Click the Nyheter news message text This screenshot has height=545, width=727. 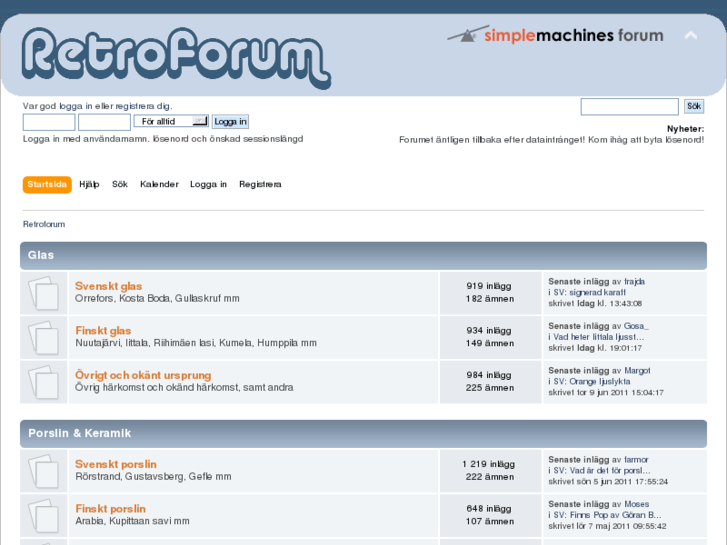click(552, 140)
